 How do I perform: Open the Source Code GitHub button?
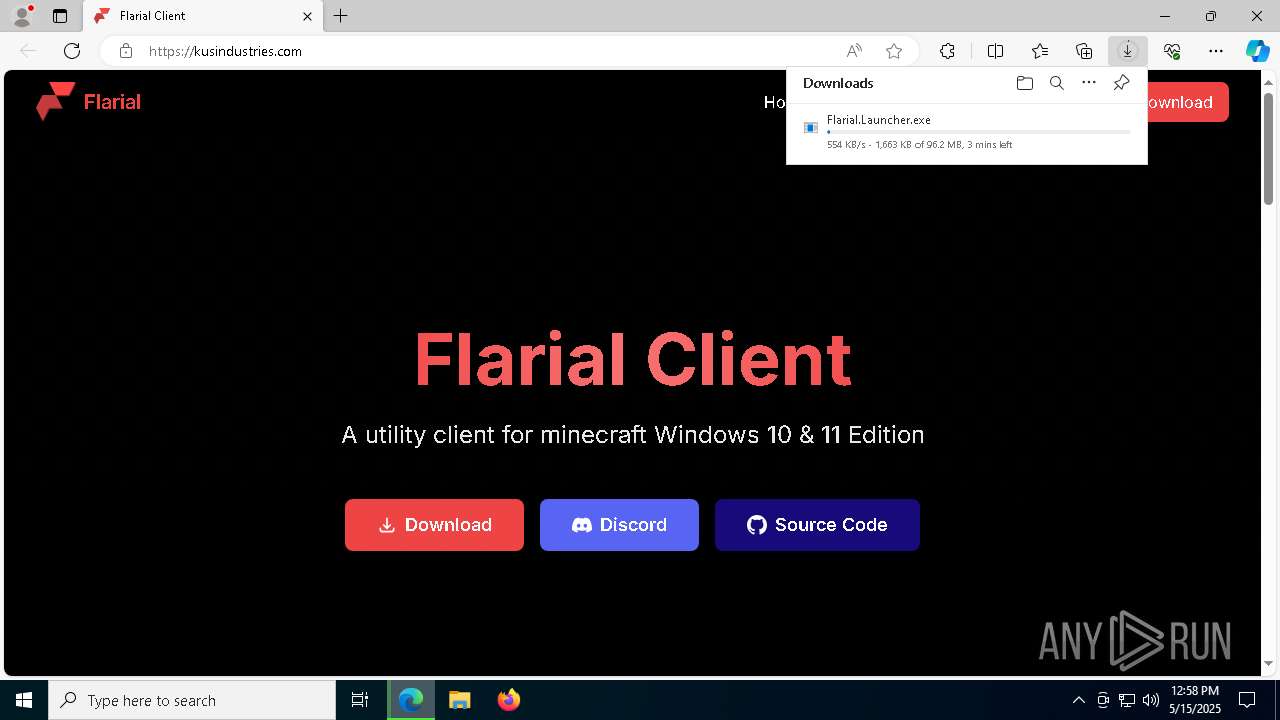(817, 525)
